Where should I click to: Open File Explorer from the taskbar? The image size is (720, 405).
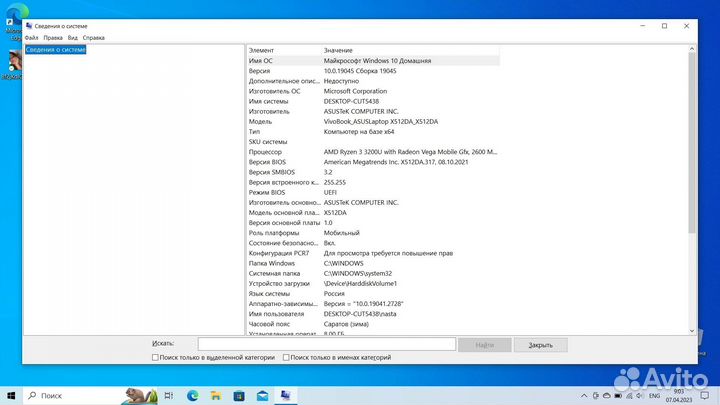coord(215,395)
